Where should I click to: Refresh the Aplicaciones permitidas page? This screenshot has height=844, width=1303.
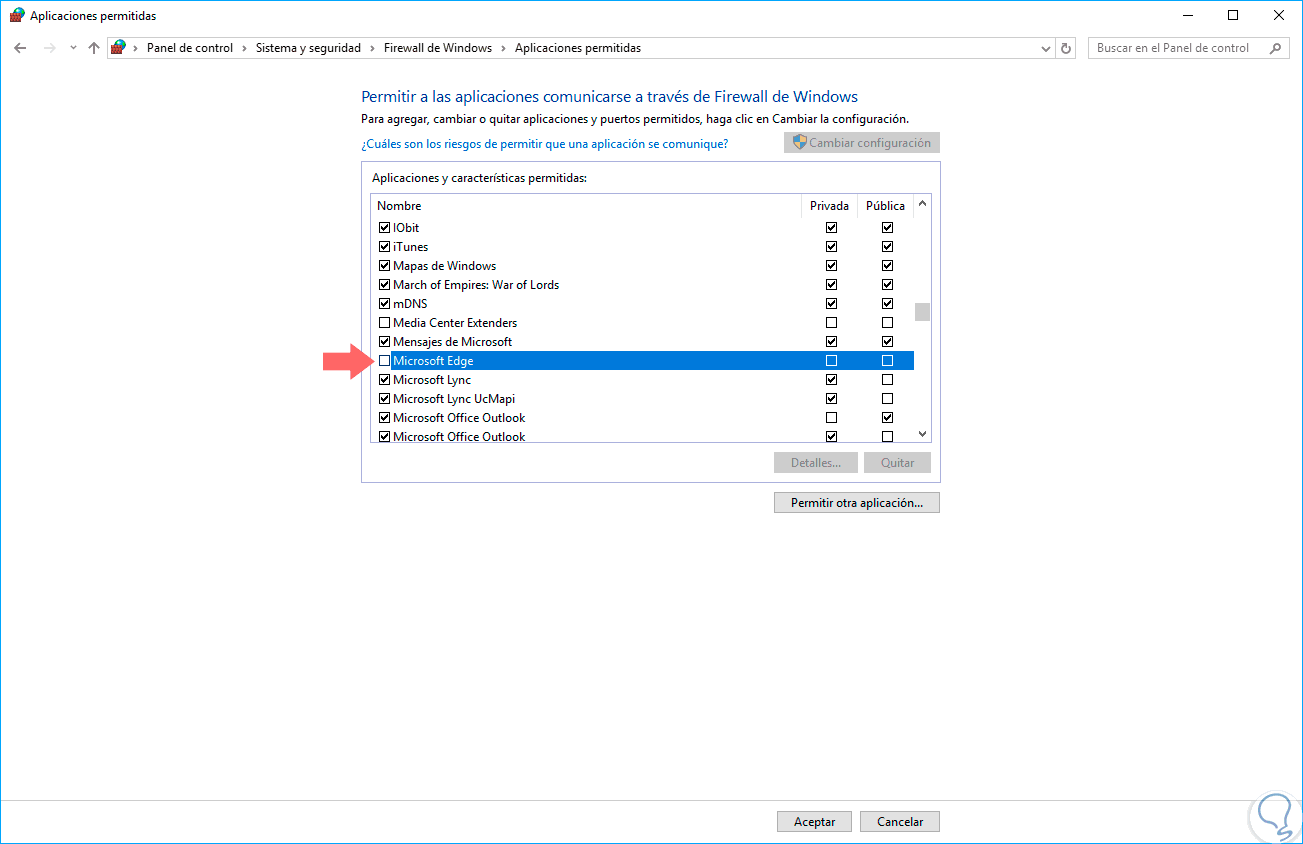(x=1066, y=48)
